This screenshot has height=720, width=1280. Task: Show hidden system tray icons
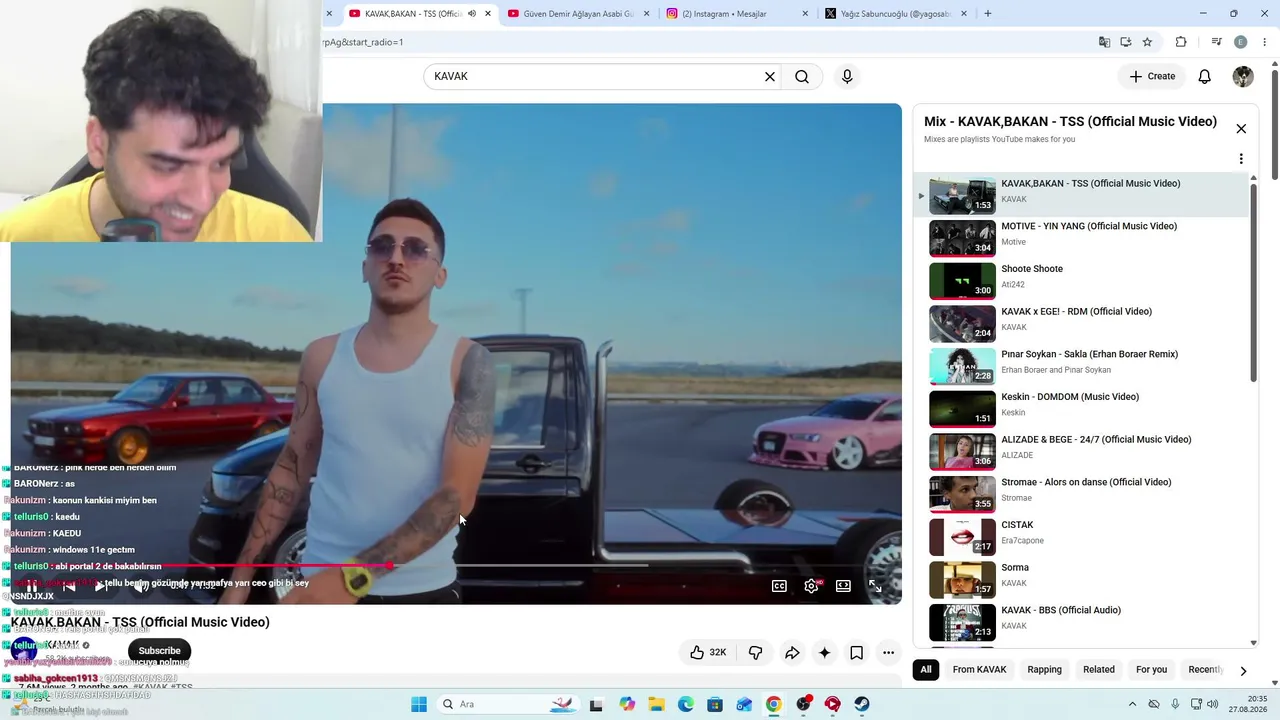pos(1132,704)
